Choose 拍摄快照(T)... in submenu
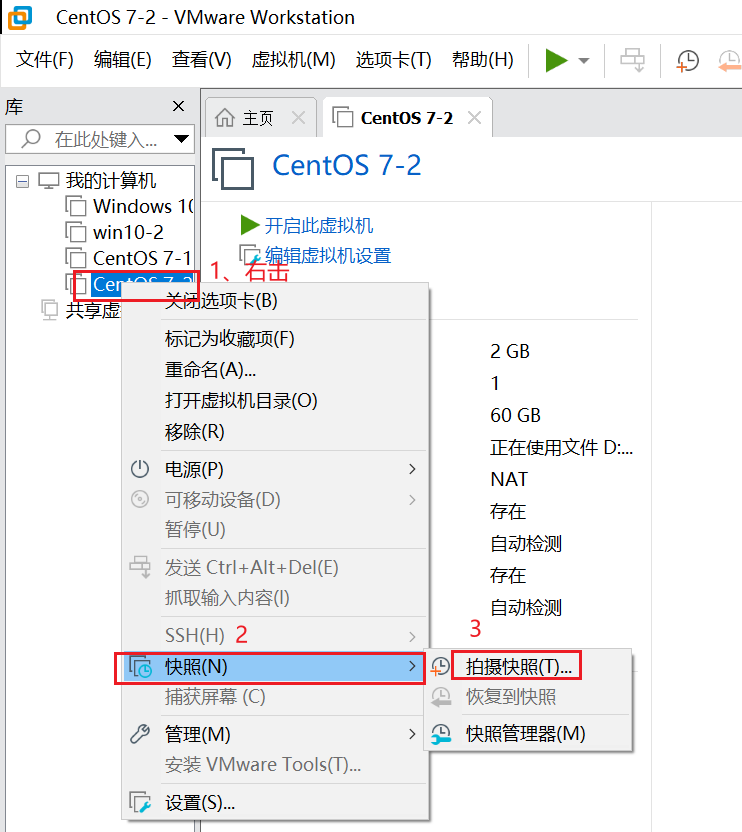This screenshot has height=832, width=742. coord(519,667)
